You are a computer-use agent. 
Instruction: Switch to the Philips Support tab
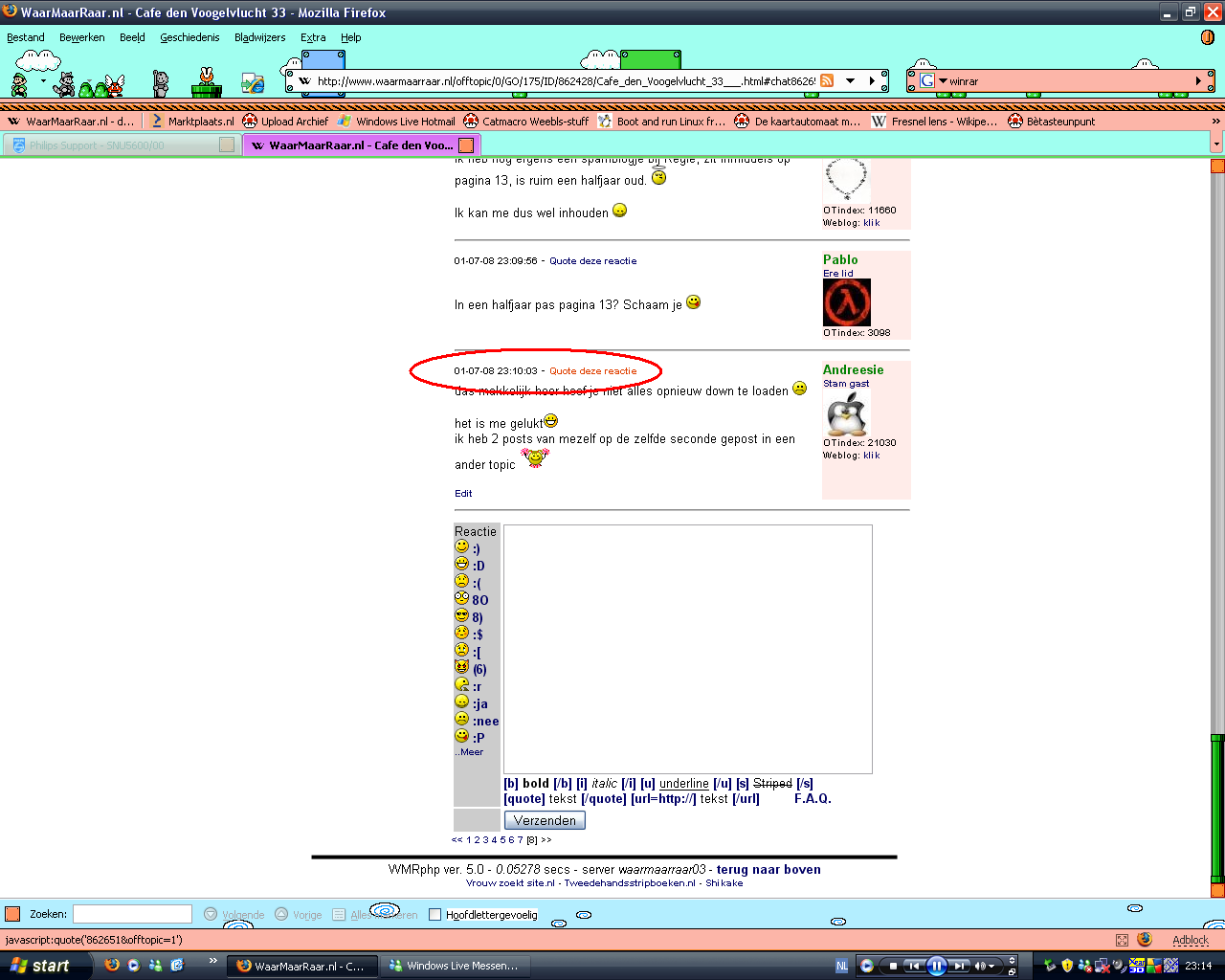click(x=96, y=145)
